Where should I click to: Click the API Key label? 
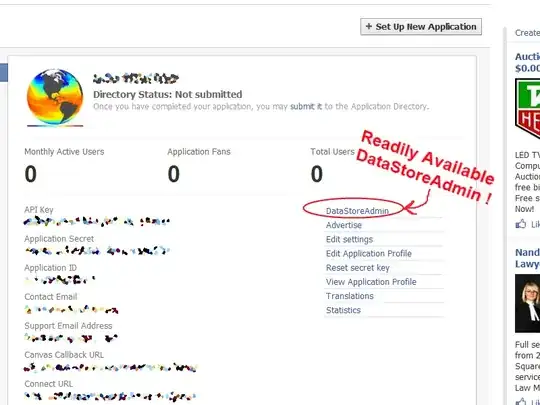point(39,210)
